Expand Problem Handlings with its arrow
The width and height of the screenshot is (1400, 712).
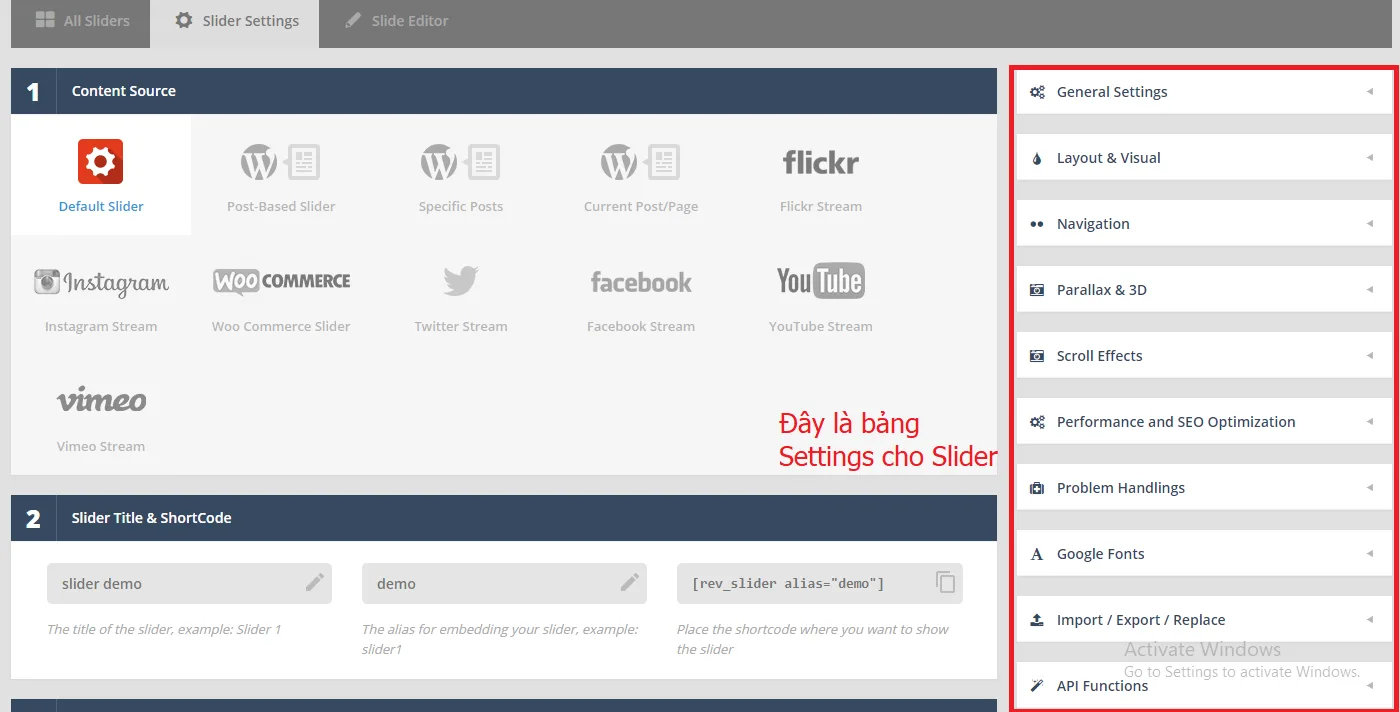click(1370, 488)
